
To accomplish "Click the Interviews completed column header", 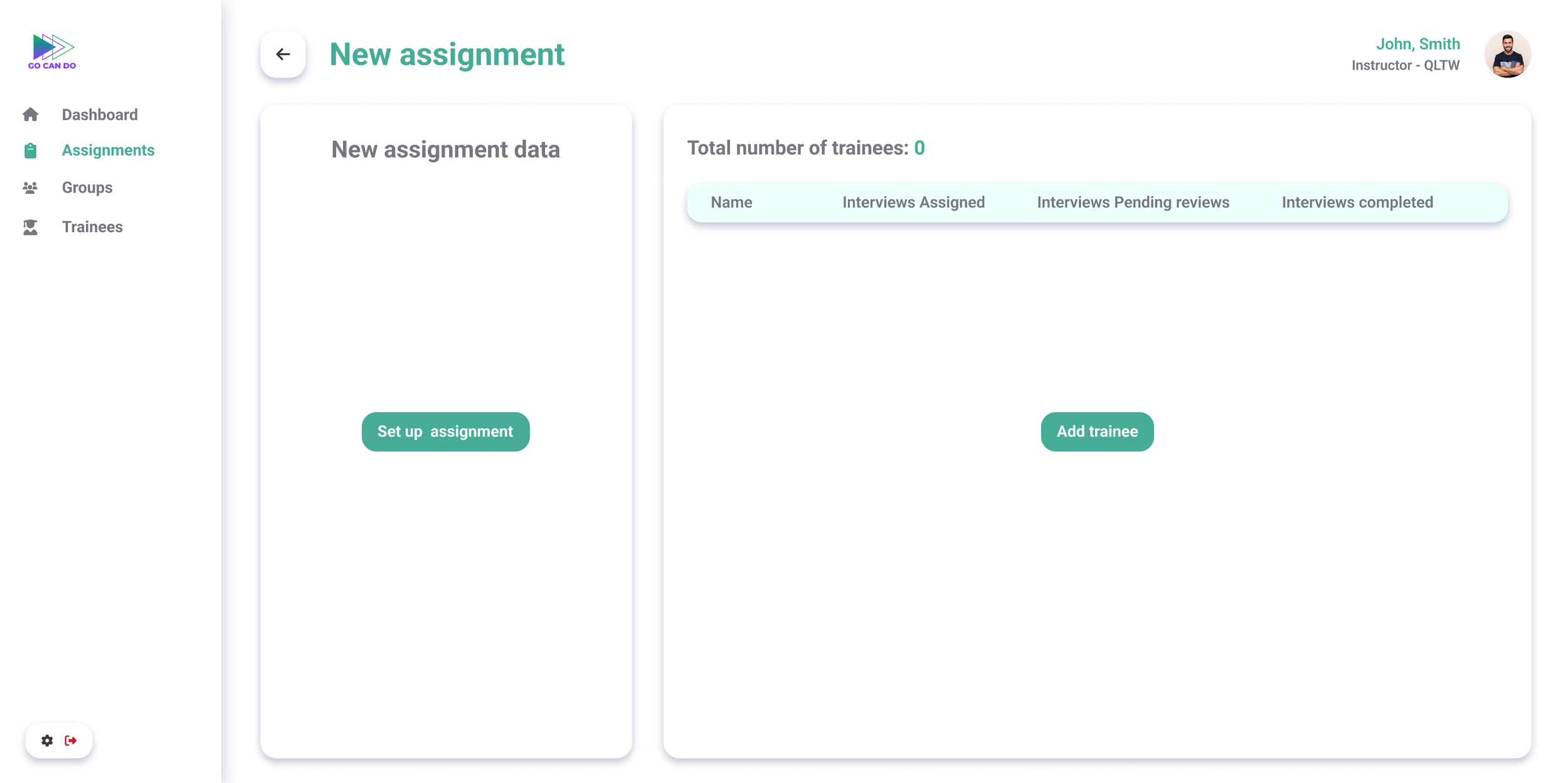I will coord(1357,203).
